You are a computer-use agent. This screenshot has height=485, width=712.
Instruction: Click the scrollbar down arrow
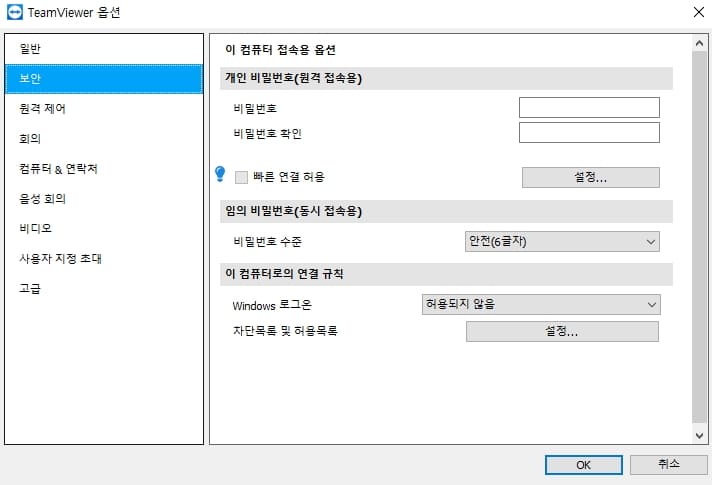[x=699, y=436]
